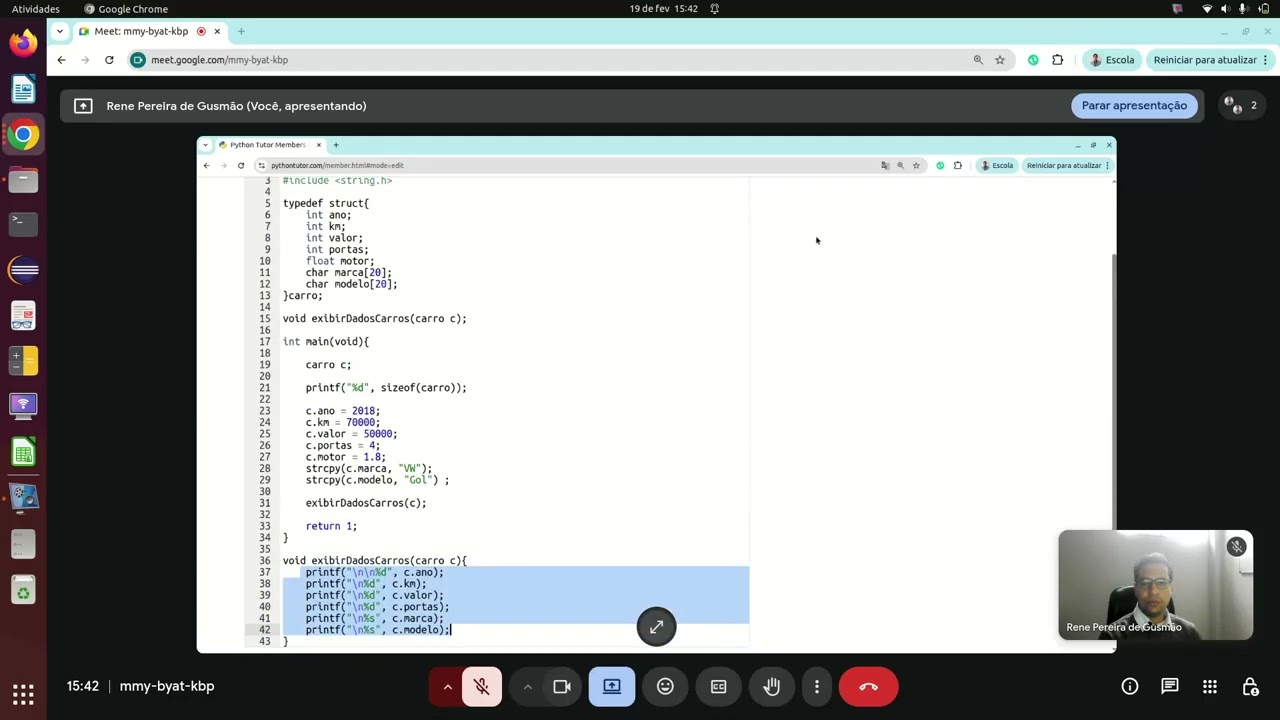1280x720 pixels.
Task: Go back in outer Chrome
Action: [61, 60]
